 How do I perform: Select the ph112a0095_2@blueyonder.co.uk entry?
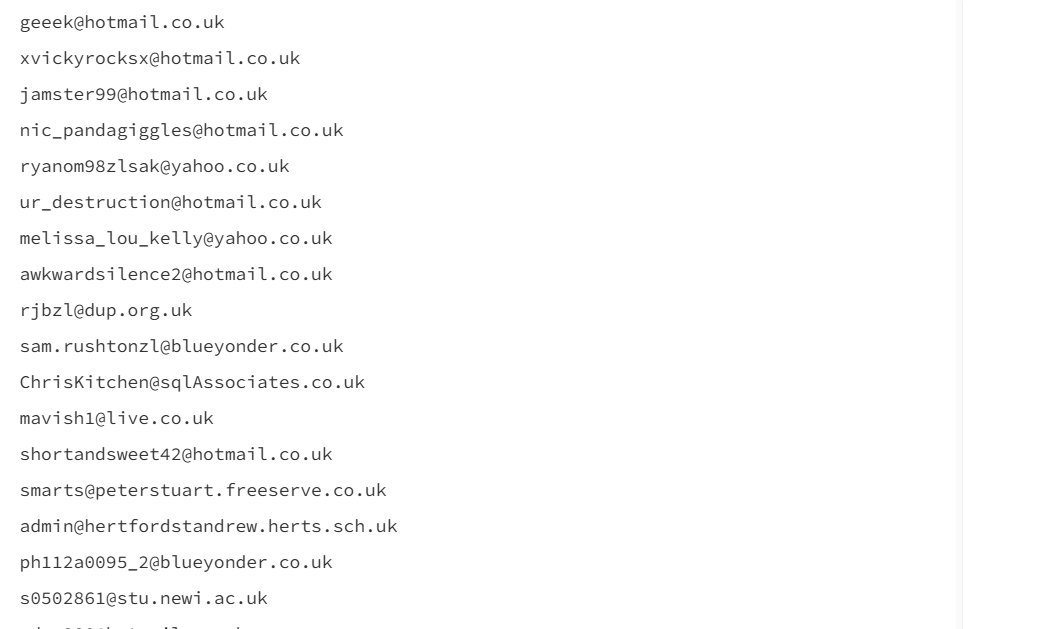pyautogui.click(x=176, y=562)
